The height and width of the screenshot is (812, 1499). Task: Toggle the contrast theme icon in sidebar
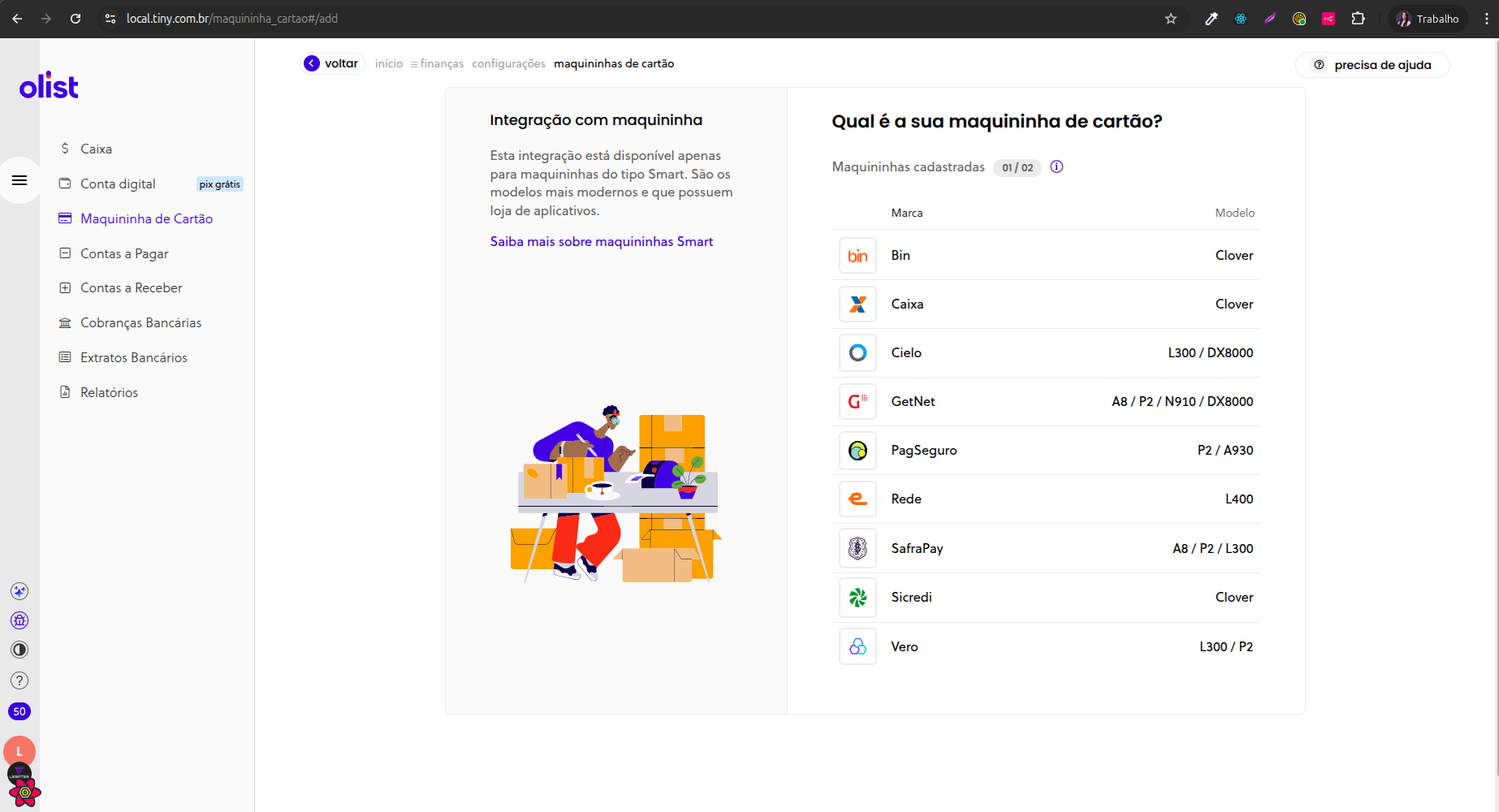(19, 650)
